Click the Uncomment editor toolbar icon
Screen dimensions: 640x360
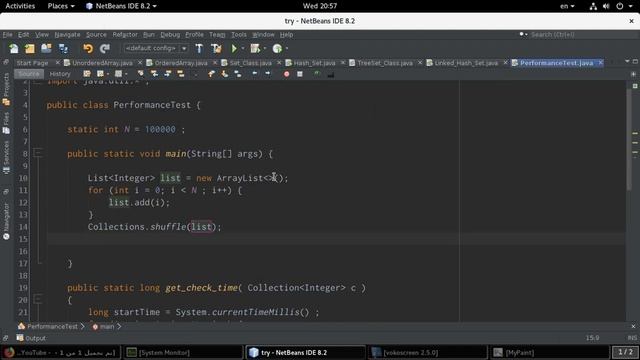coord(331,74)
